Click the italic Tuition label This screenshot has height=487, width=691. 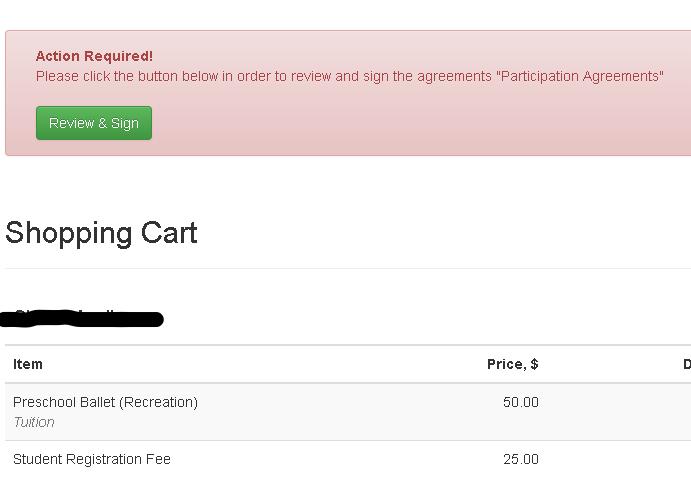point(34,422)
